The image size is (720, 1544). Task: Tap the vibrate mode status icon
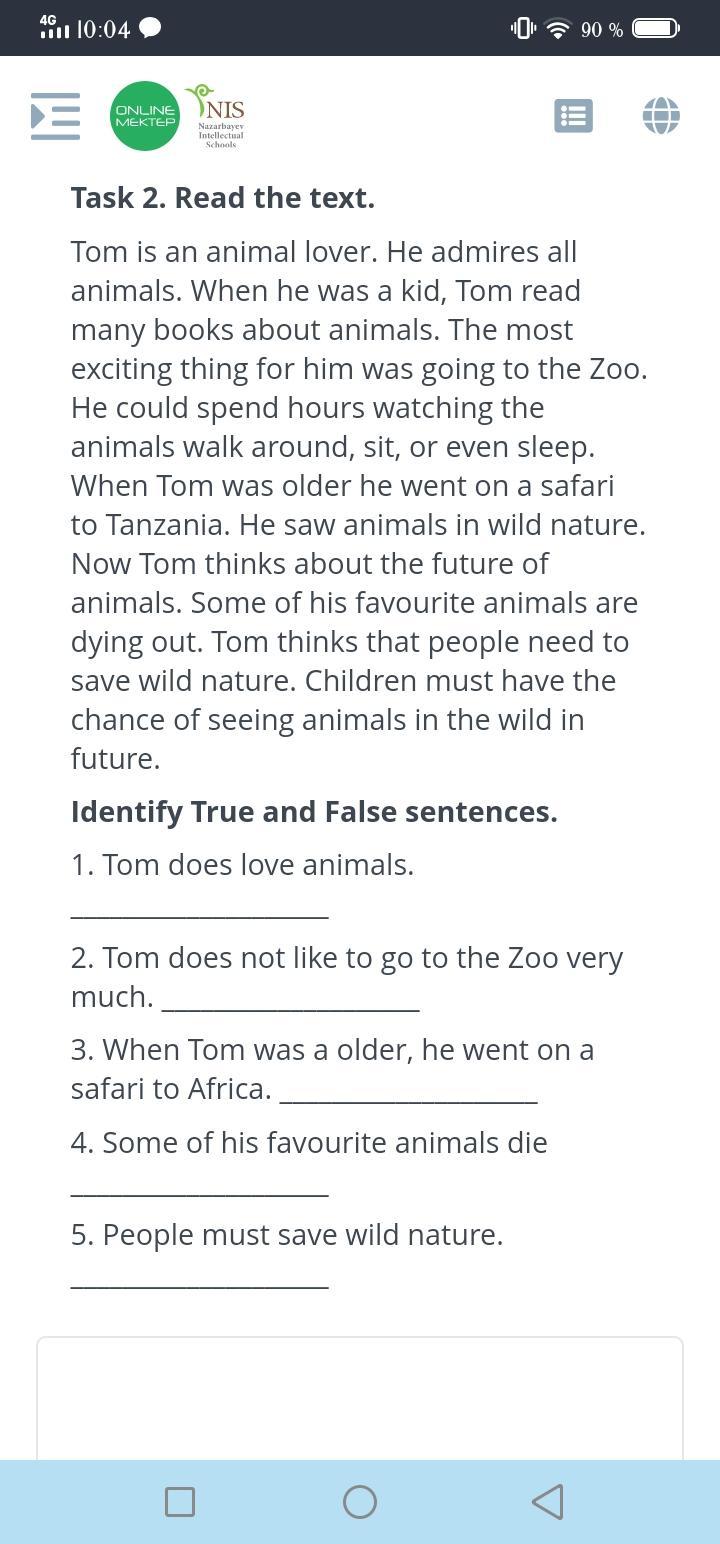[x=523, y=28]
